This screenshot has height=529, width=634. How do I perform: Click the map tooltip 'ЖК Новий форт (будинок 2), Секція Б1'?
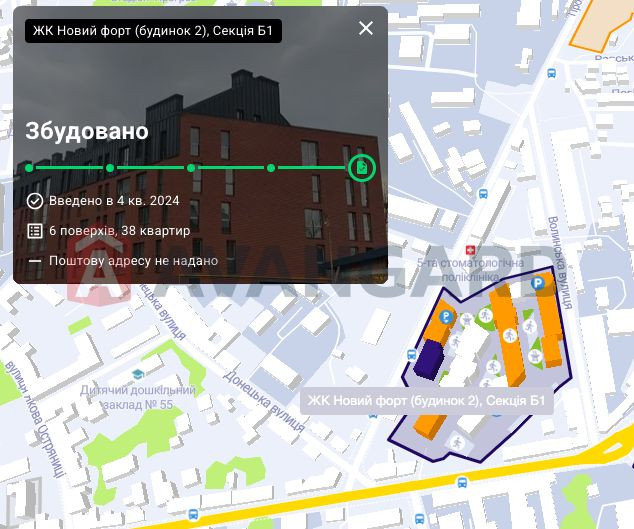pyautogui.click(x=427, y=401)
